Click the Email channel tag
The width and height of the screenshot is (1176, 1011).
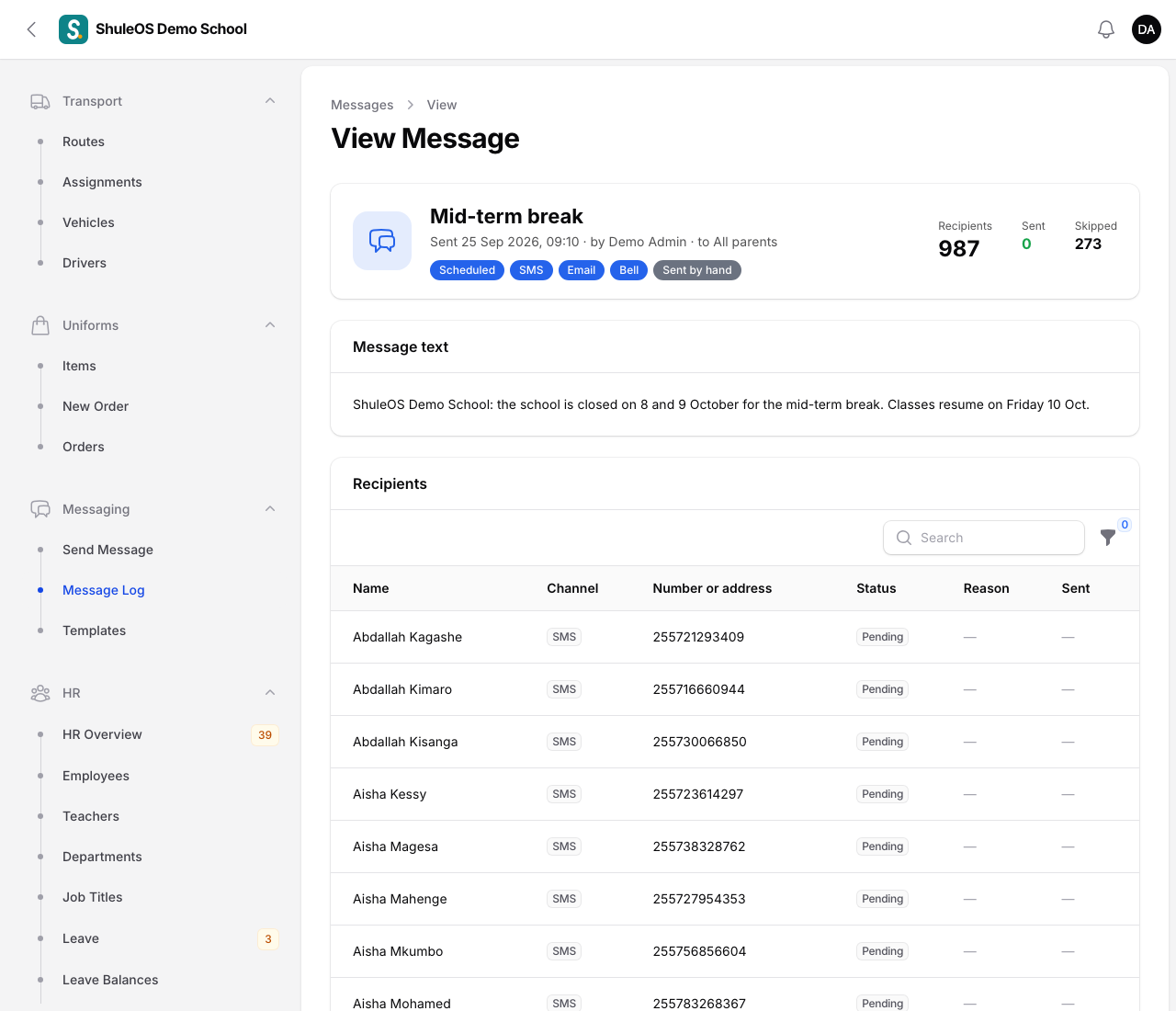[582, 270]
